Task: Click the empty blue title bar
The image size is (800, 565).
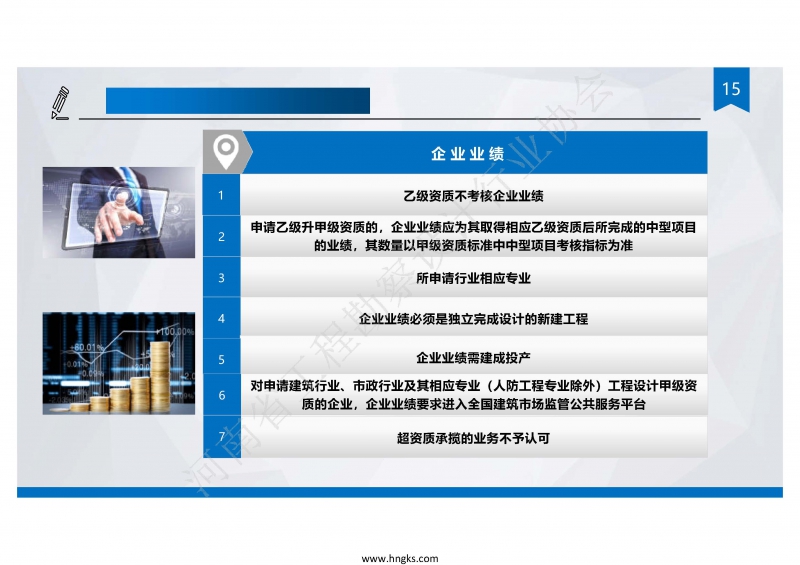Action: tap(238, 100)
